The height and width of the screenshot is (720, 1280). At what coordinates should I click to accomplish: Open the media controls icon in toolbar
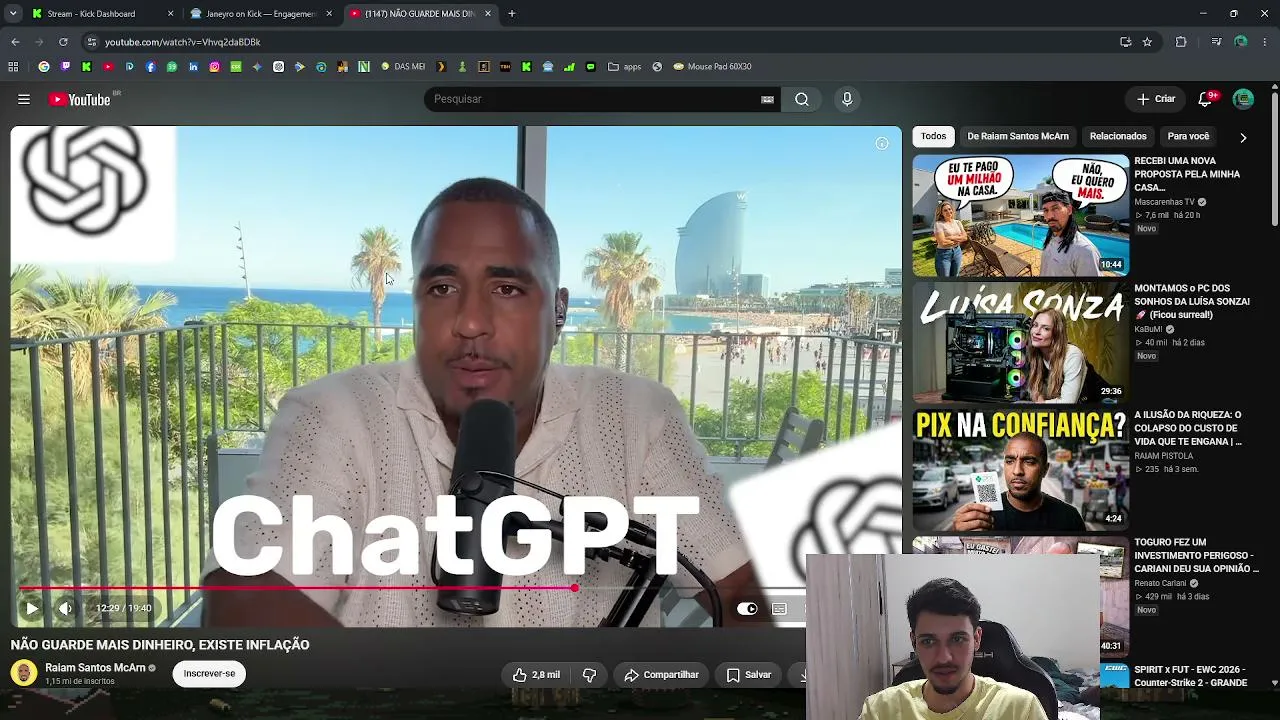tap(1216, 42)
